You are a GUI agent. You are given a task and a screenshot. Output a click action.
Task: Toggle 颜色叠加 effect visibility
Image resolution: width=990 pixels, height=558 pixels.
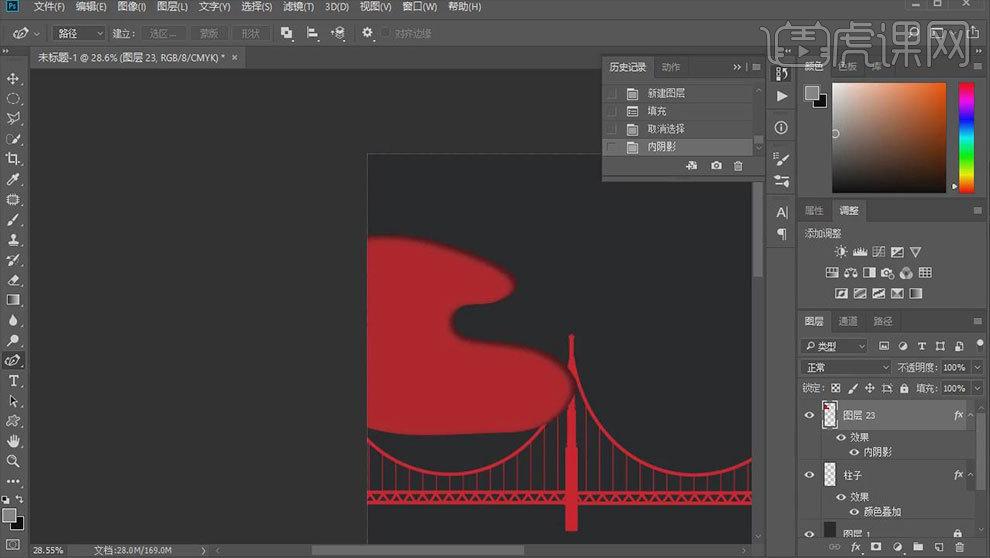[854, 511]
